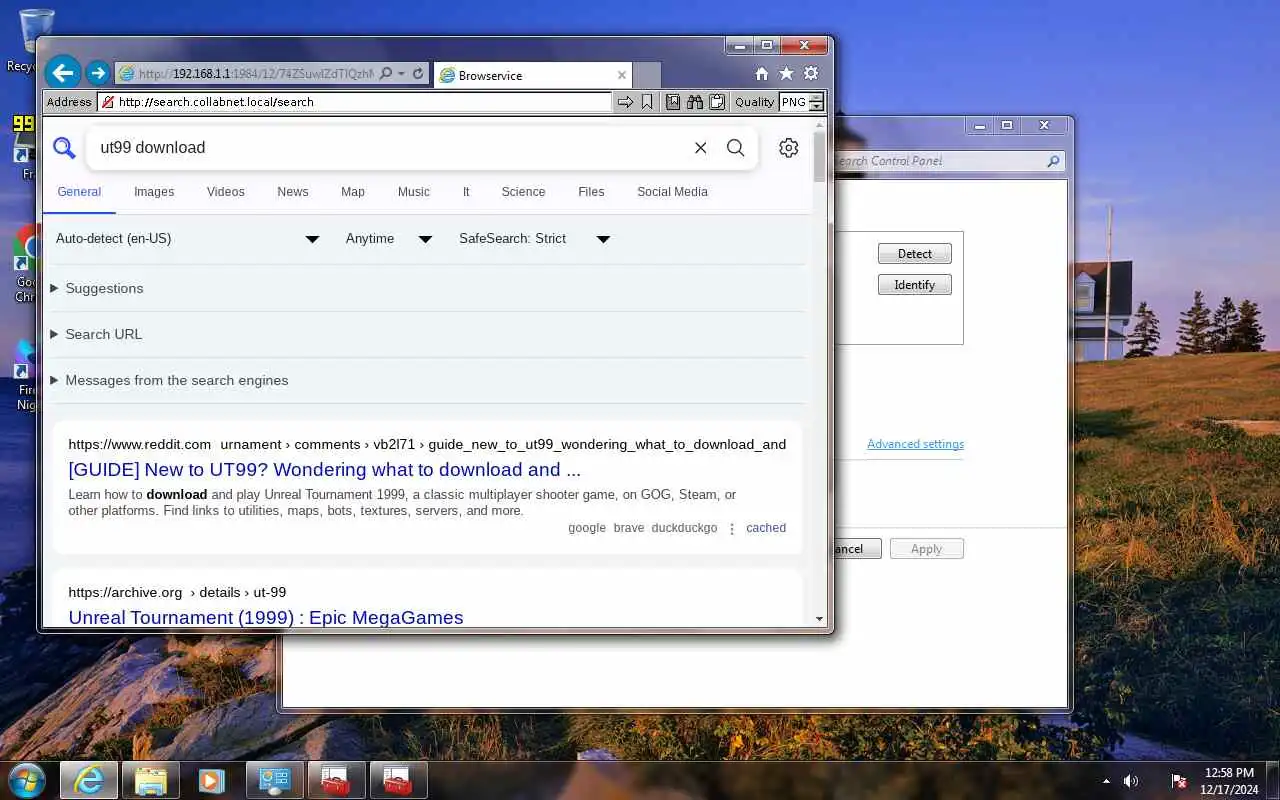Open the IE Home page icon
The height and width of the screenshot is (800, 1280).
pos(762,74)
